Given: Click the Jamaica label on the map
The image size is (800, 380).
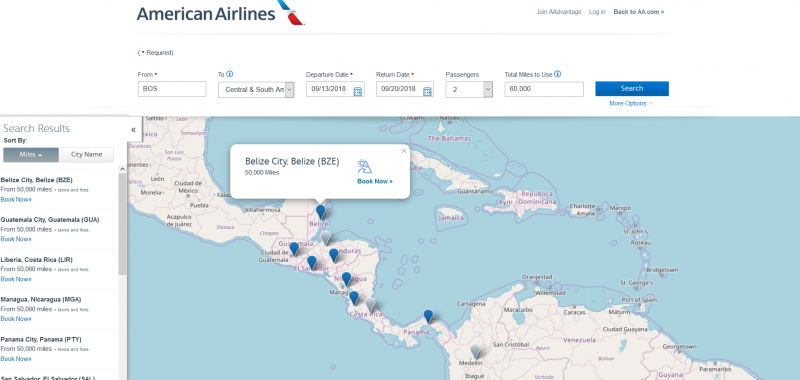Looking at the screenshot, I should (x=452, y=218).
